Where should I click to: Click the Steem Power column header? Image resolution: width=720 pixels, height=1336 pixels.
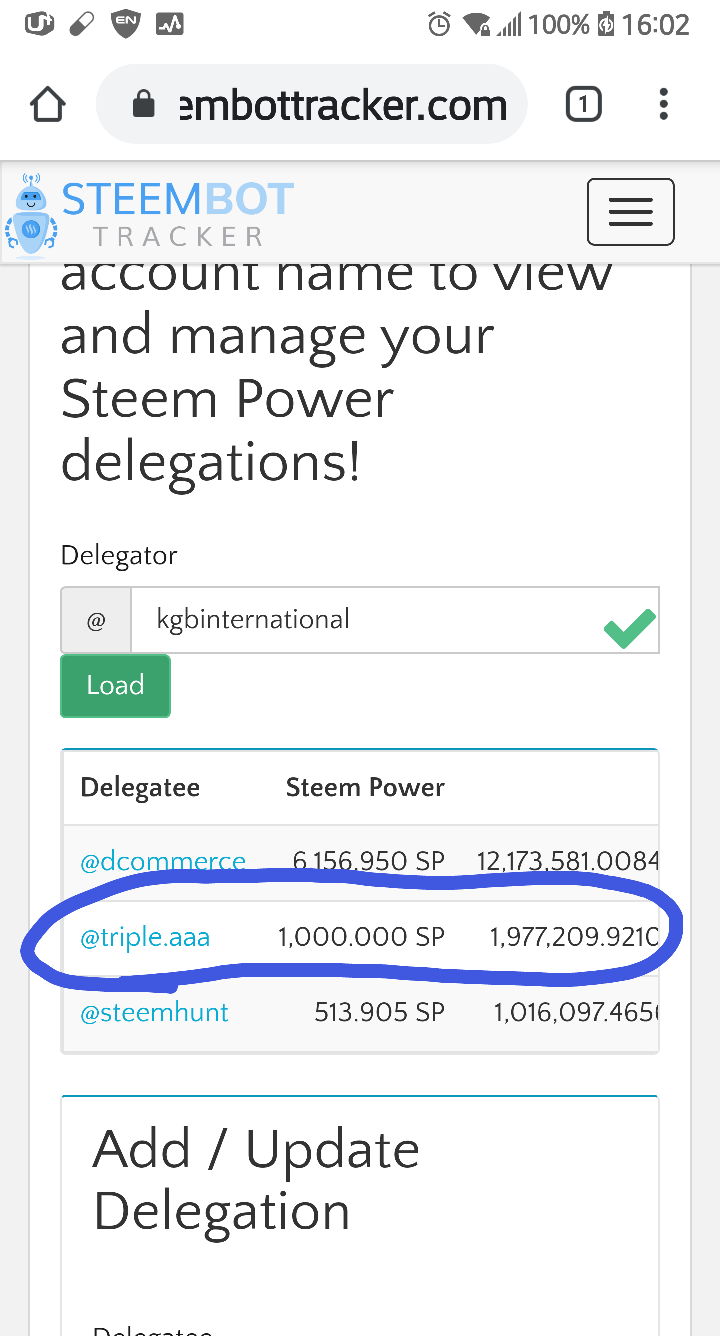(x=365, y=788)
